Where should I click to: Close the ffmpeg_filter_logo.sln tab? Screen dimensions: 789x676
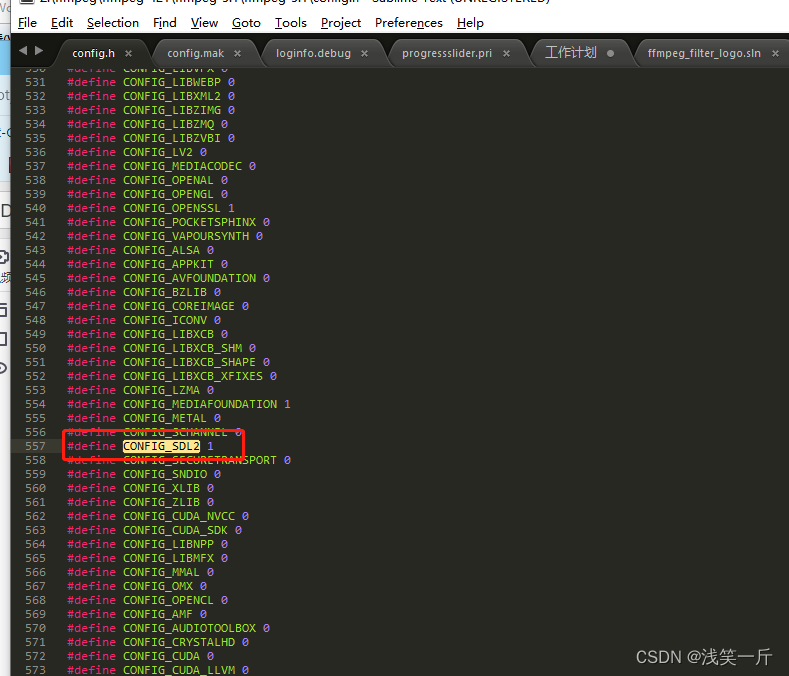(x=775, y=53)
